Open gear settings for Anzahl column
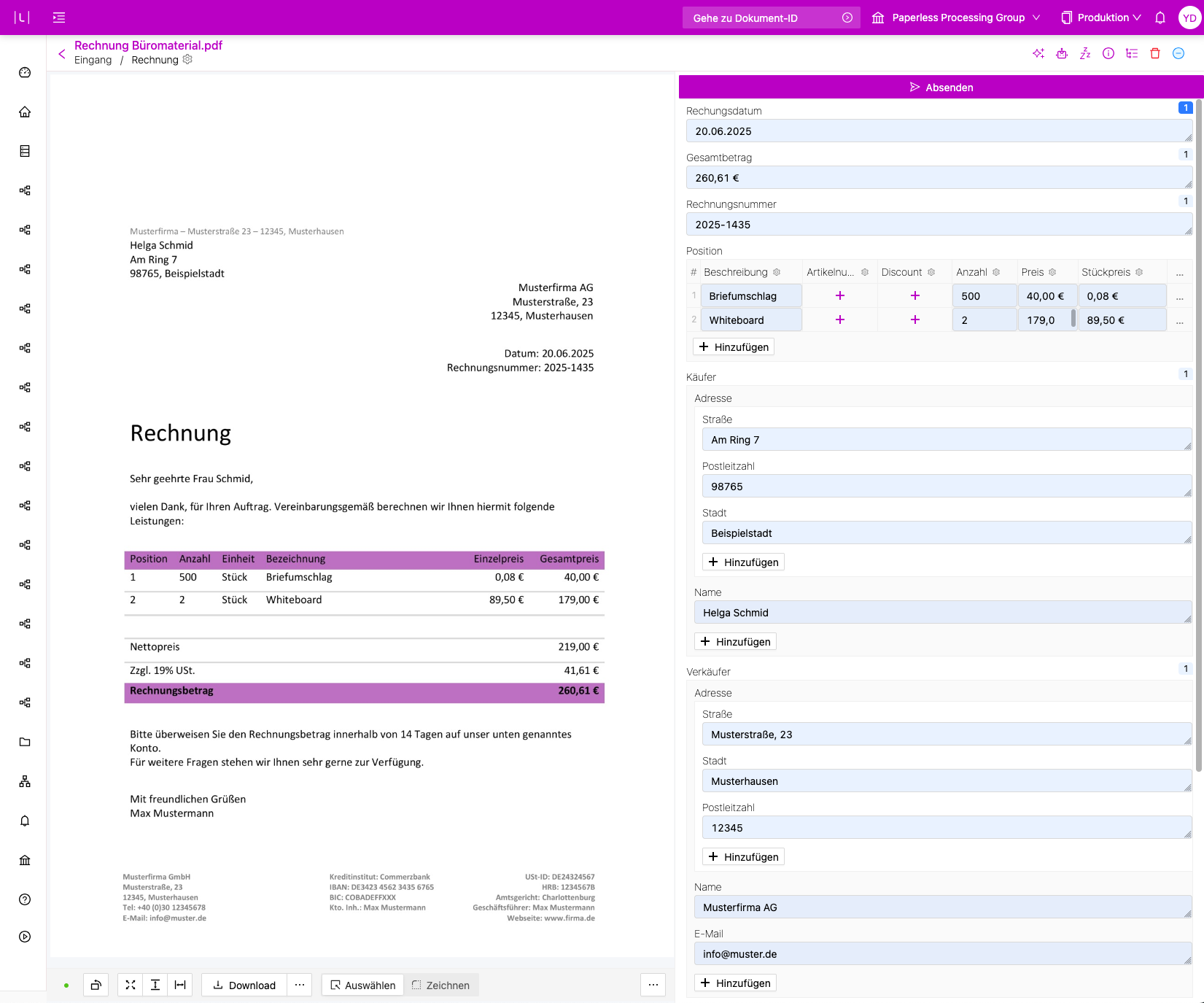The width and height of the screenshot is (1204, 1003). pyautogui.click(x=996, y=272)
